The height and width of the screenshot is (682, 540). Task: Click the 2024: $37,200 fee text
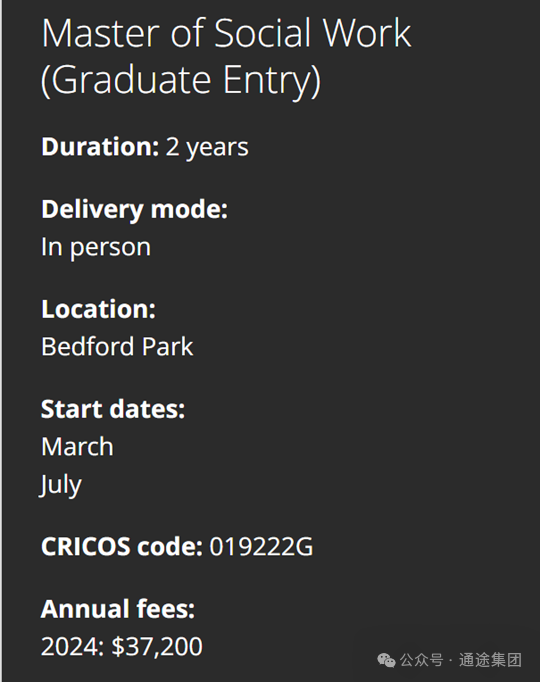pyautogui.click(x=122, y=647)
